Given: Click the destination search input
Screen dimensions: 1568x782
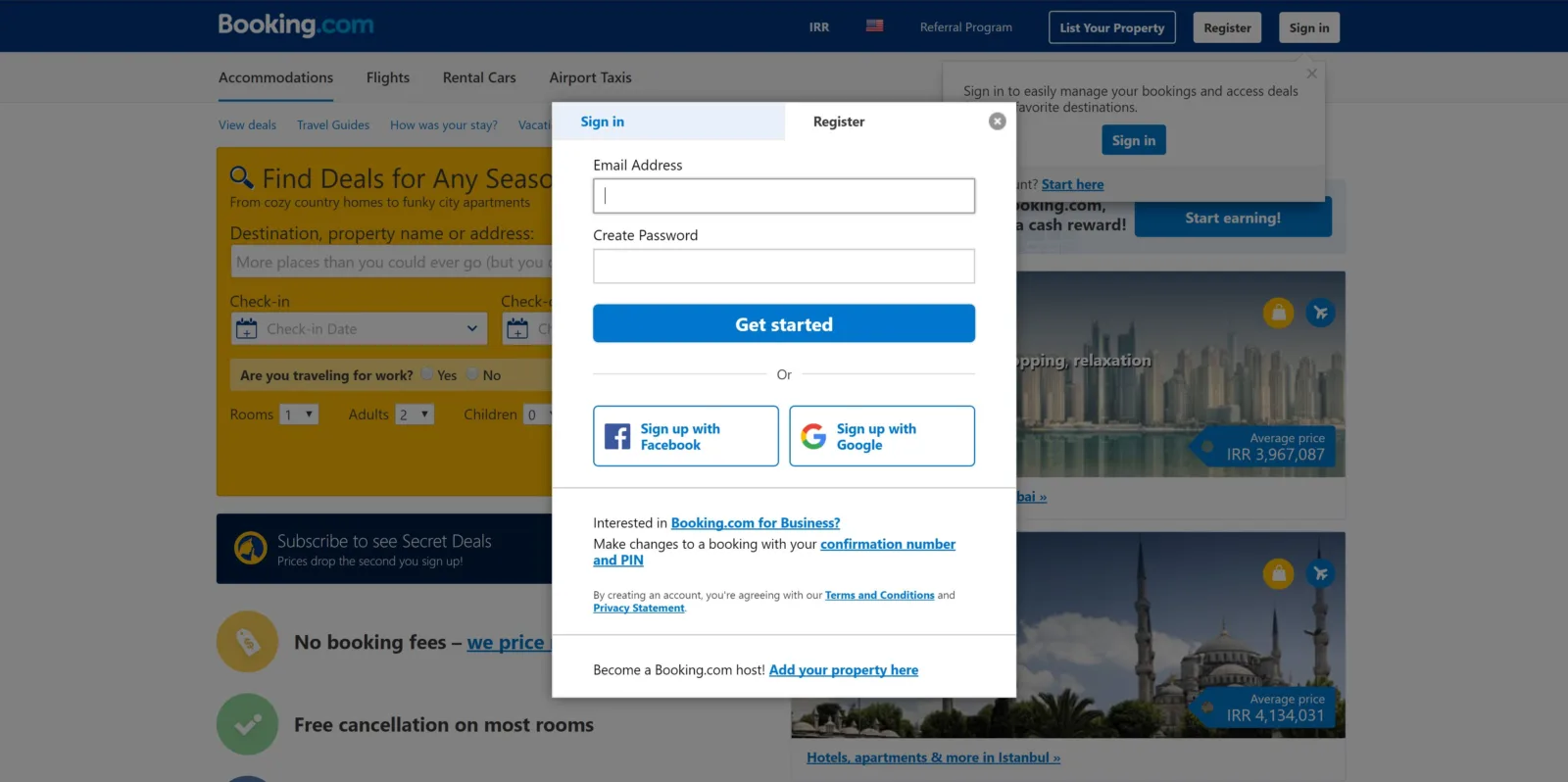Looking at the screenshot, I should click(392, 263).
